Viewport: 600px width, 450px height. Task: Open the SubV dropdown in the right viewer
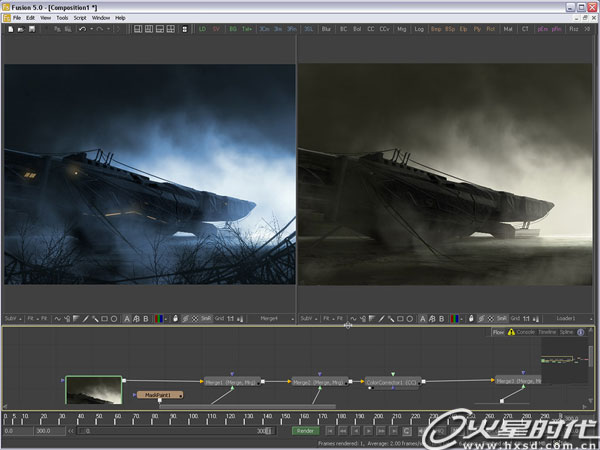point(309,318)
